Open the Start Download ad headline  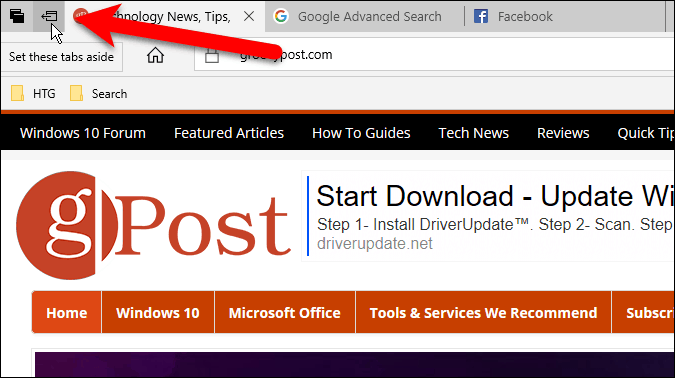point(495,196)
